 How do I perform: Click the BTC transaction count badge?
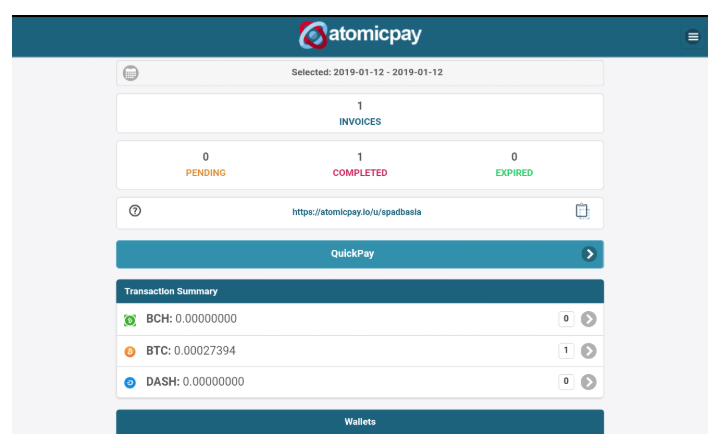click(x=566, y=351)
